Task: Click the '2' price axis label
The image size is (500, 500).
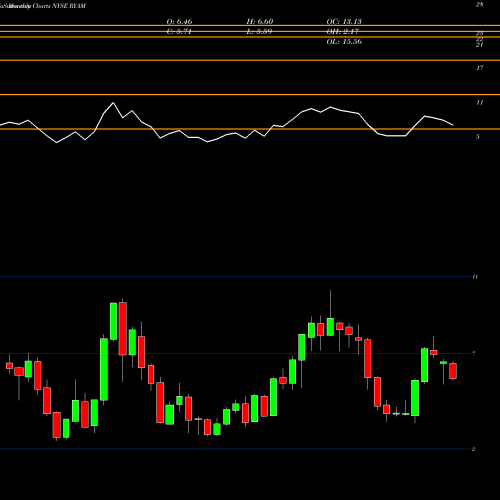Action: [x=473, y=449]
